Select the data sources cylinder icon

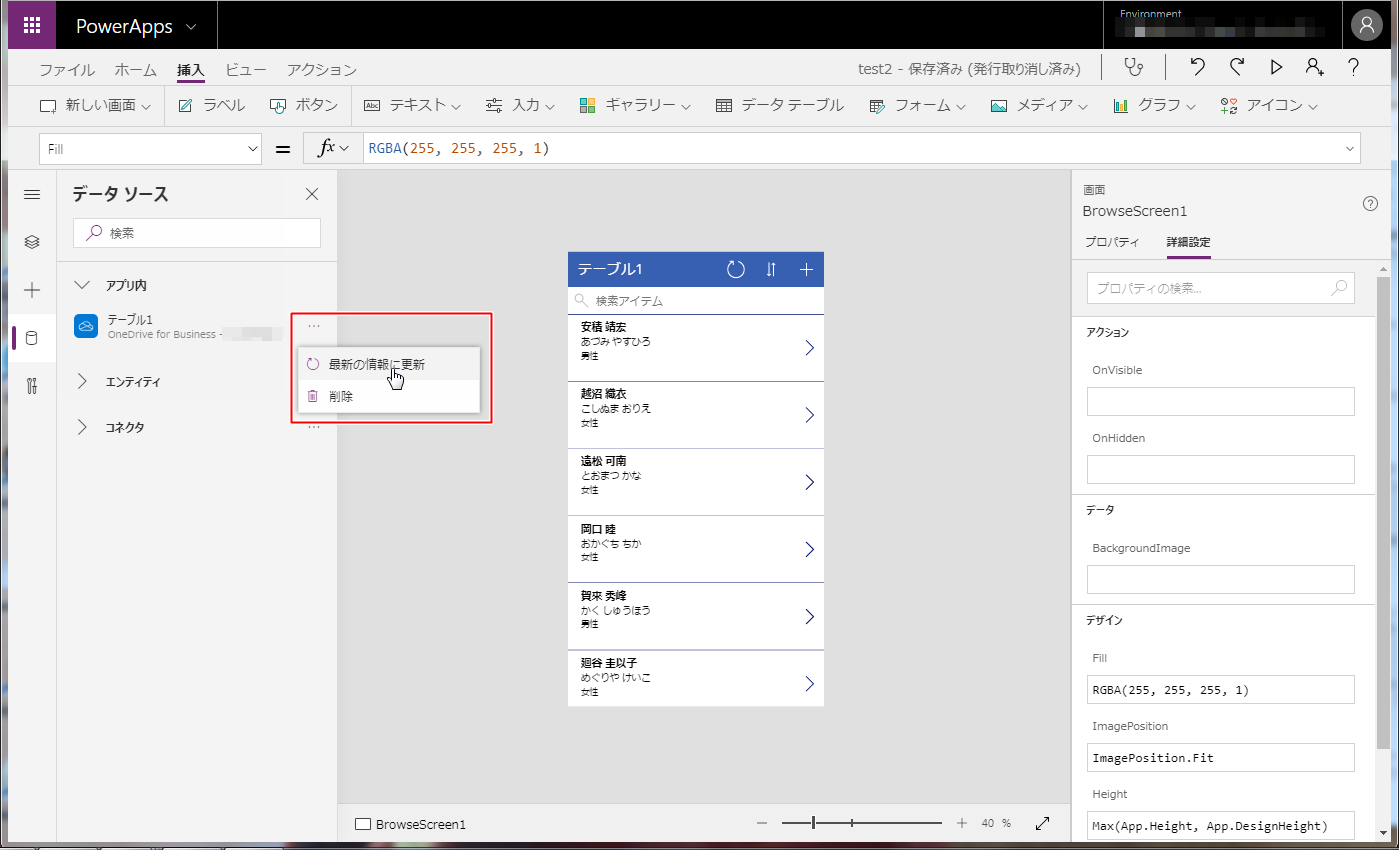[32, 338]
